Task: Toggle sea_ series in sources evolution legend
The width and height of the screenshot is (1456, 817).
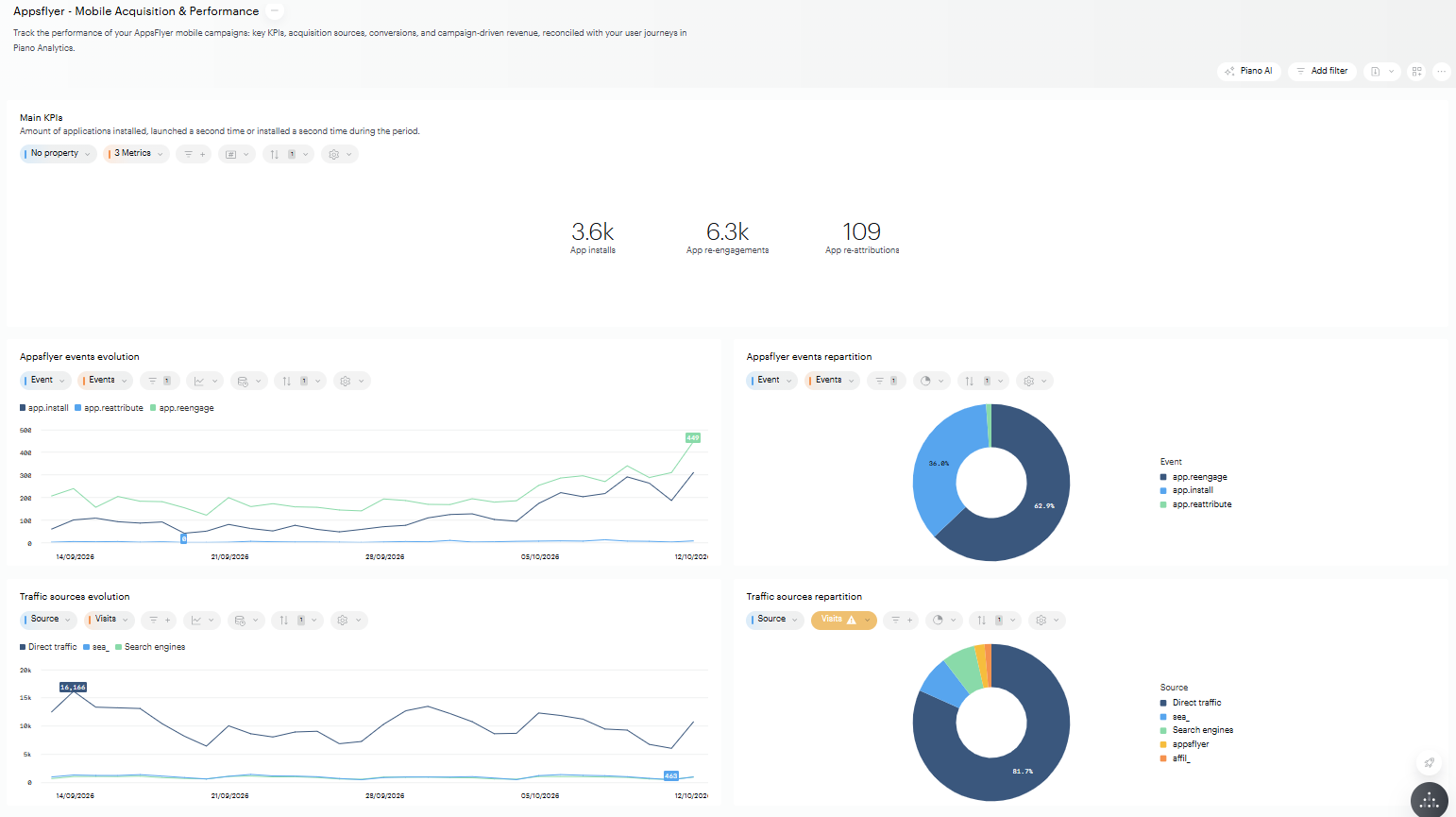Action: [x=96, y=647]
